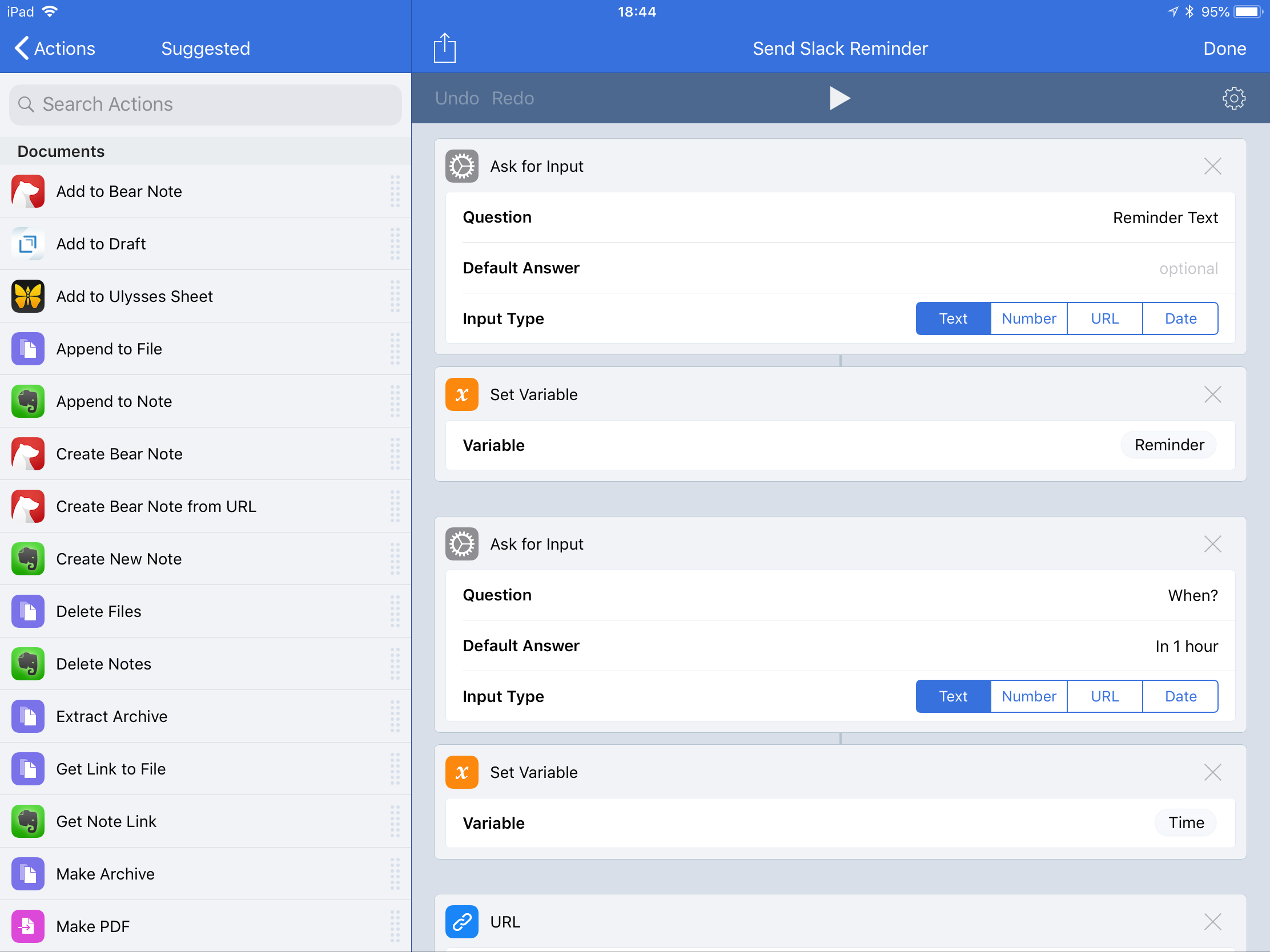Tap the Time variable token
The width and height of the screenshot is (1270, 952).
1185,823
